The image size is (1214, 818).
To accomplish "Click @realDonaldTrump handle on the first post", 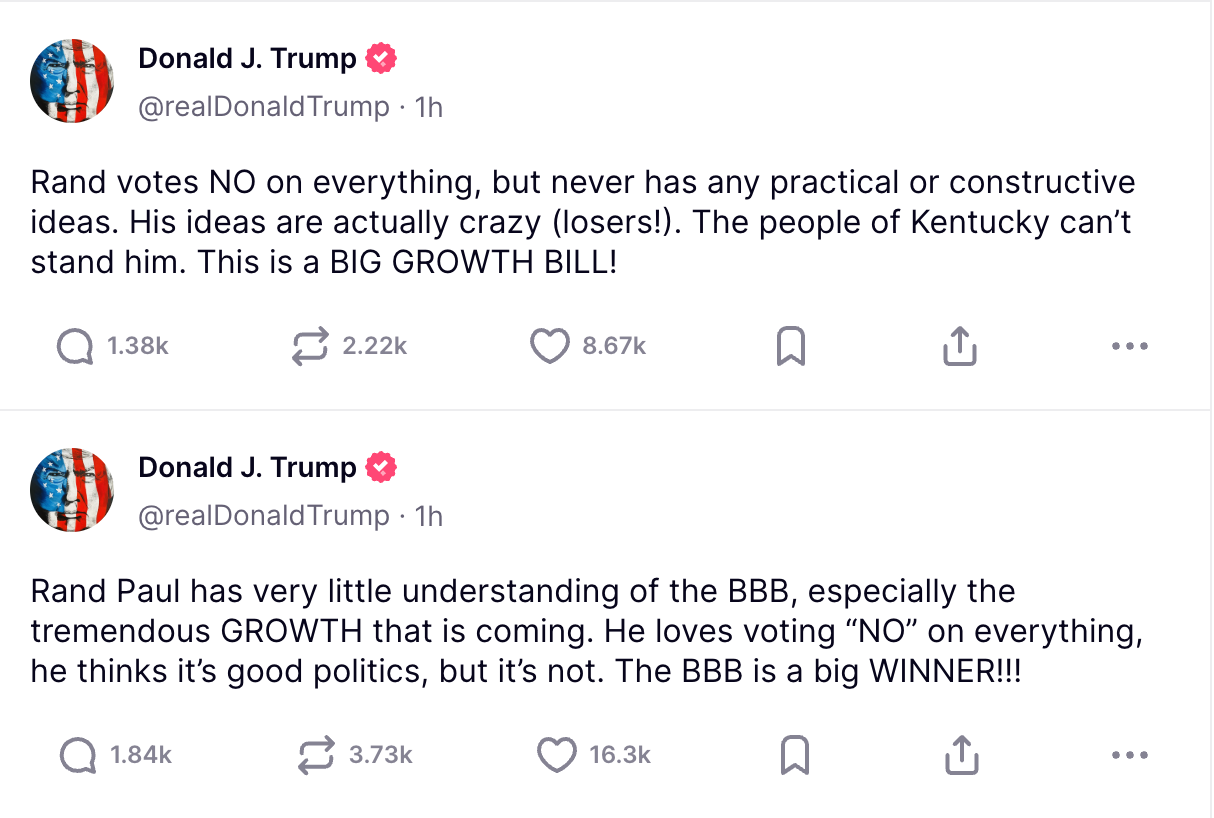I will pos(263,107).
